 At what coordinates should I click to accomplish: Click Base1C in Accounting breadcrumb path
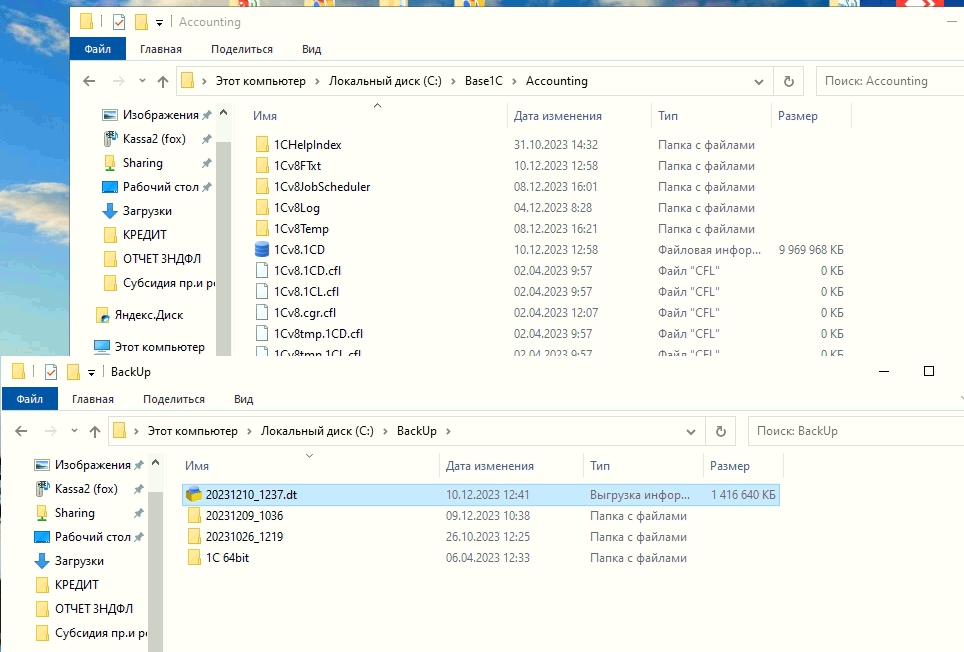[483, 81]
